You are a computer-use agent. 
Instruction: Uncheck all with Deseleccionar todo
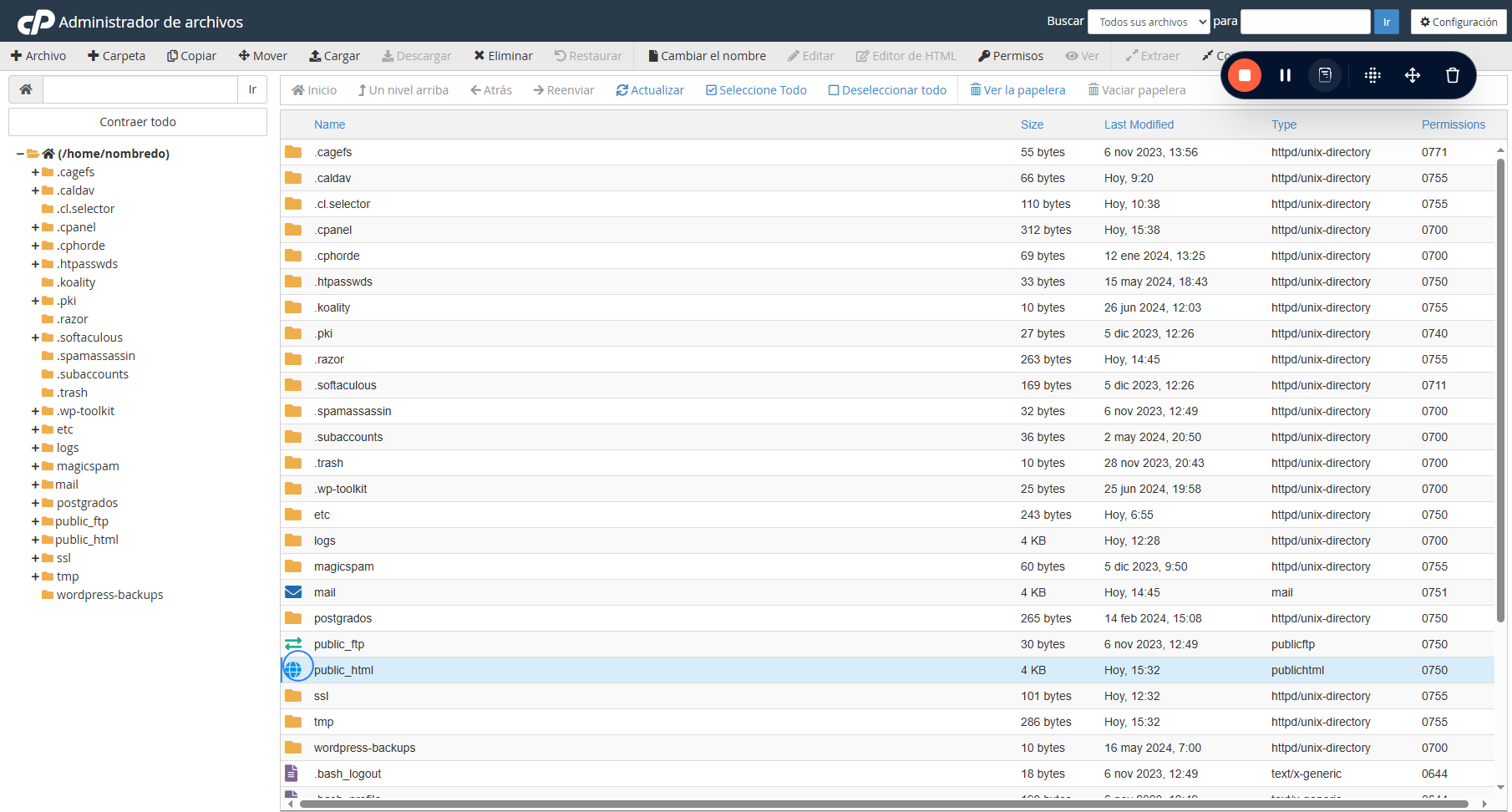(887, 90)
